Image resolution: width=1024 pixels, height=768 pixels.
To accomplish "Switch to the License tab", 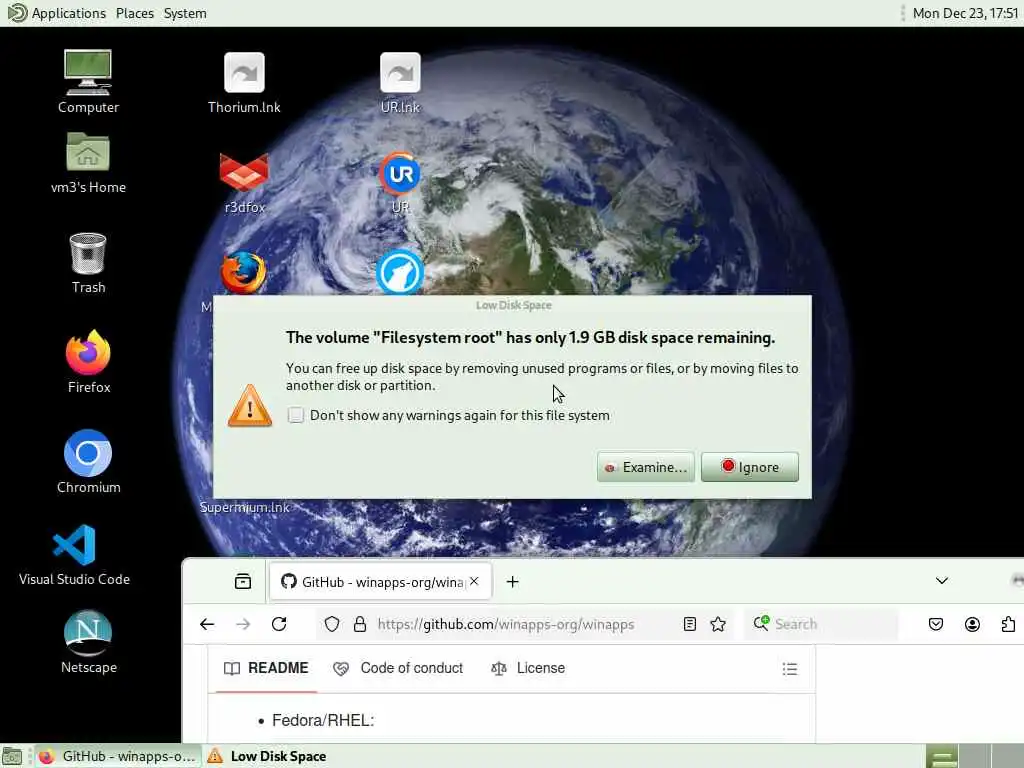I will 528,668.
